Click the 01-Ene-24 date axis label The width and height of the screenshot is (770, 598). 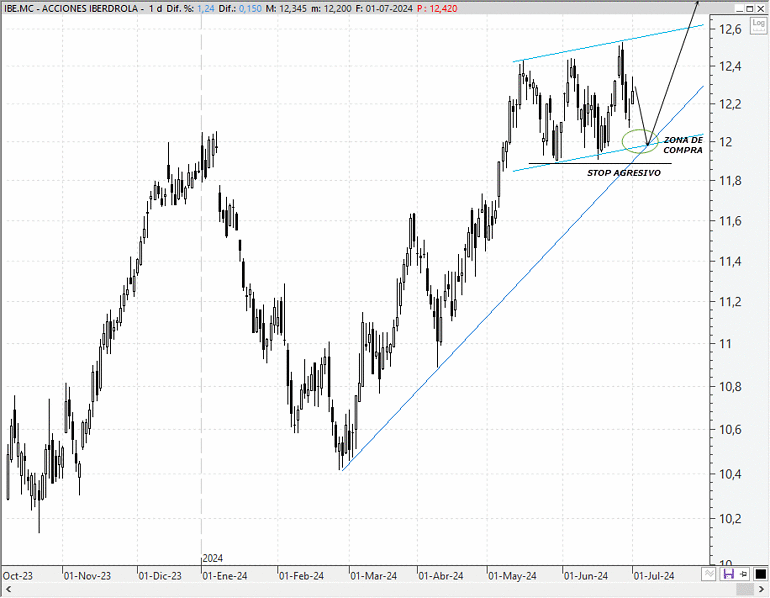(225, 576)
